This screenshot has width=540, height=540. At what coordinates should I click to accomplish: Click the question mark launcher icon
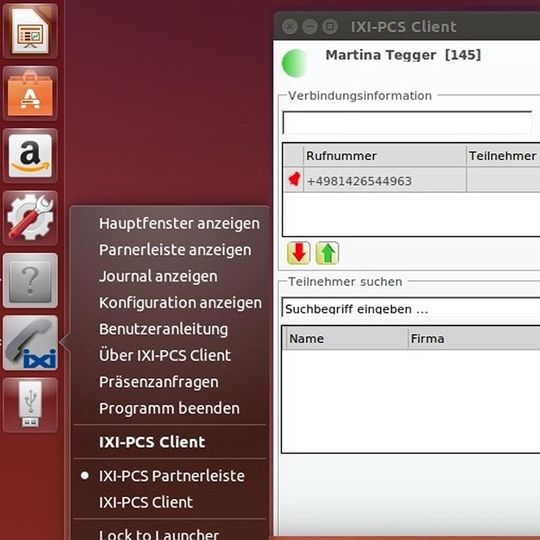pyautogui.click(x=30, y=280)
